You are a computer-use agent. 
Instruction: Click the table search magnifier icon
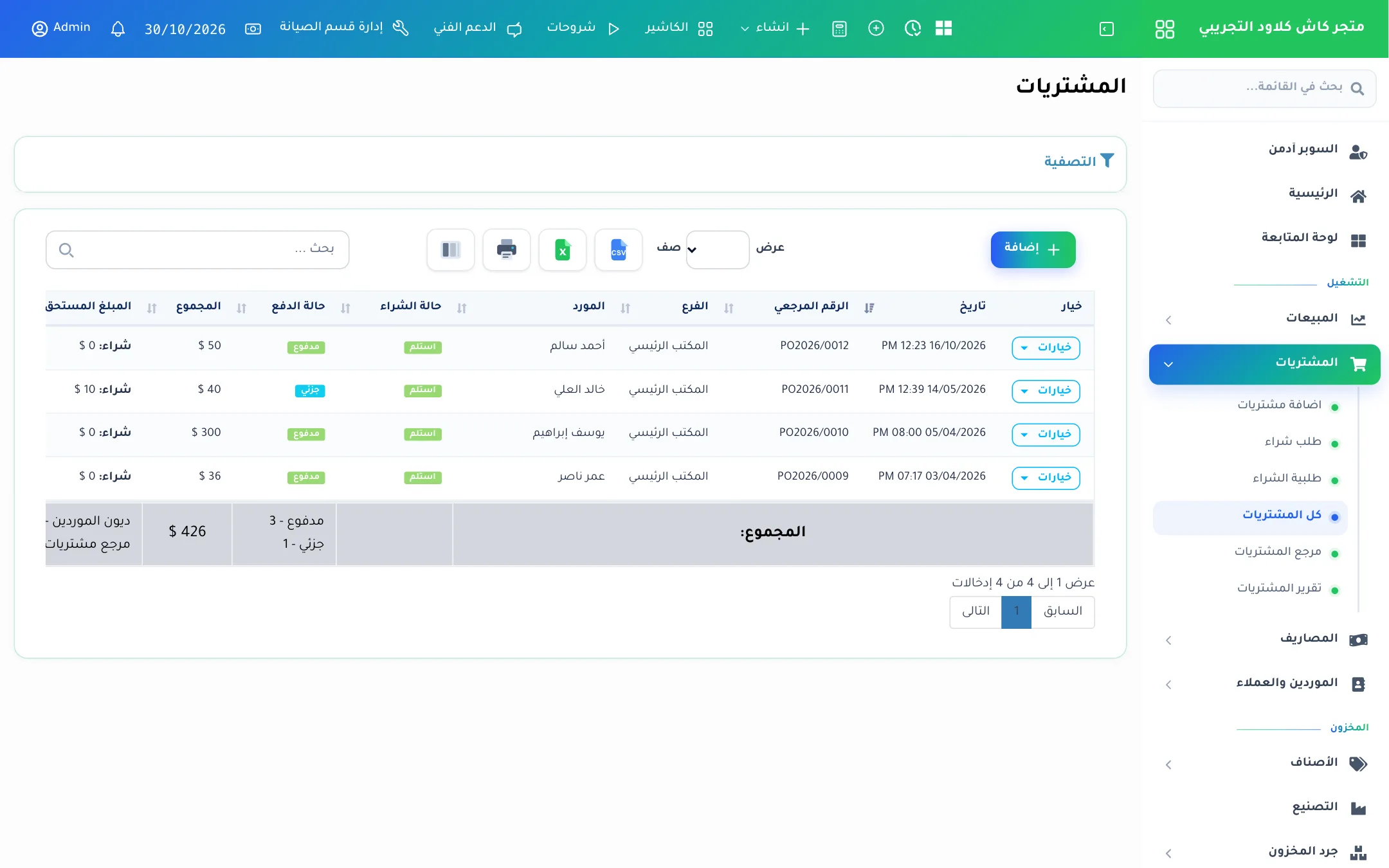[66, 250]
